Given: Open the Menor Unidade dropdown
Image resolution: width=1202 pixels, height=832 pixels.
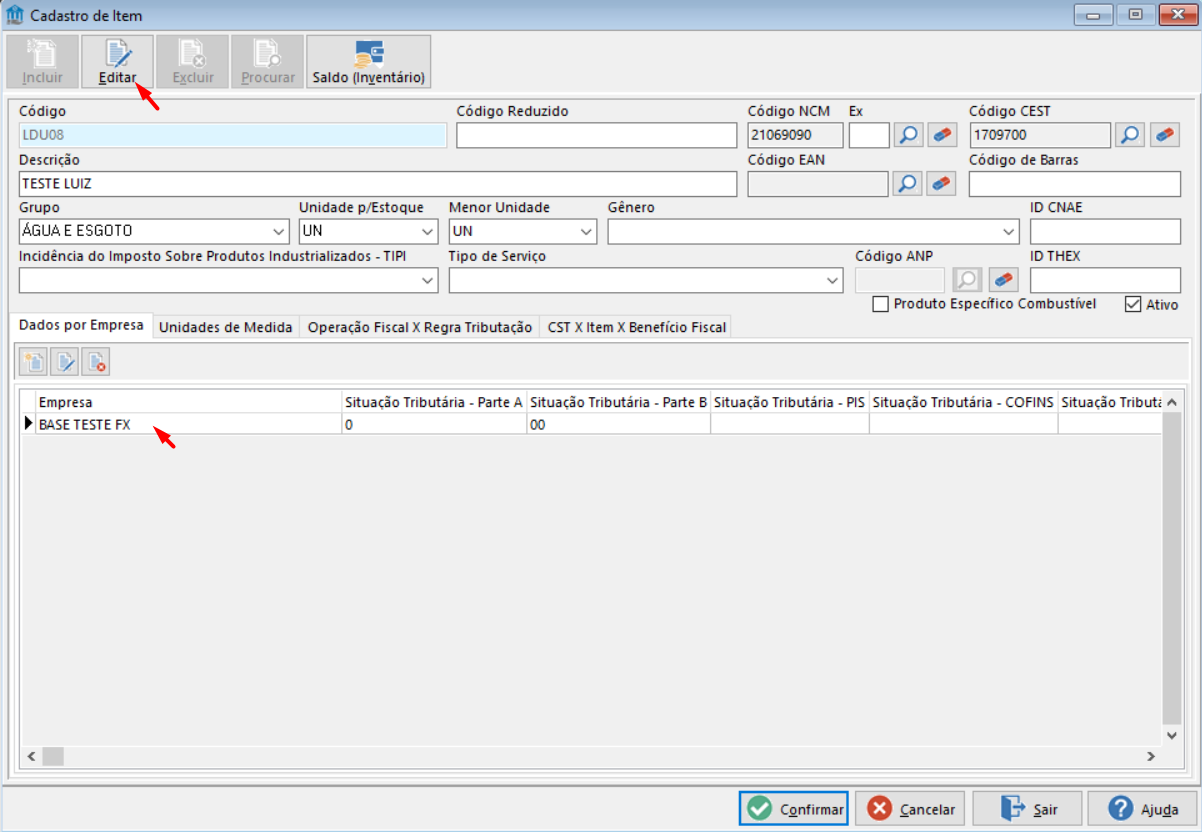Looking at the screenshot, I should 586,232.
